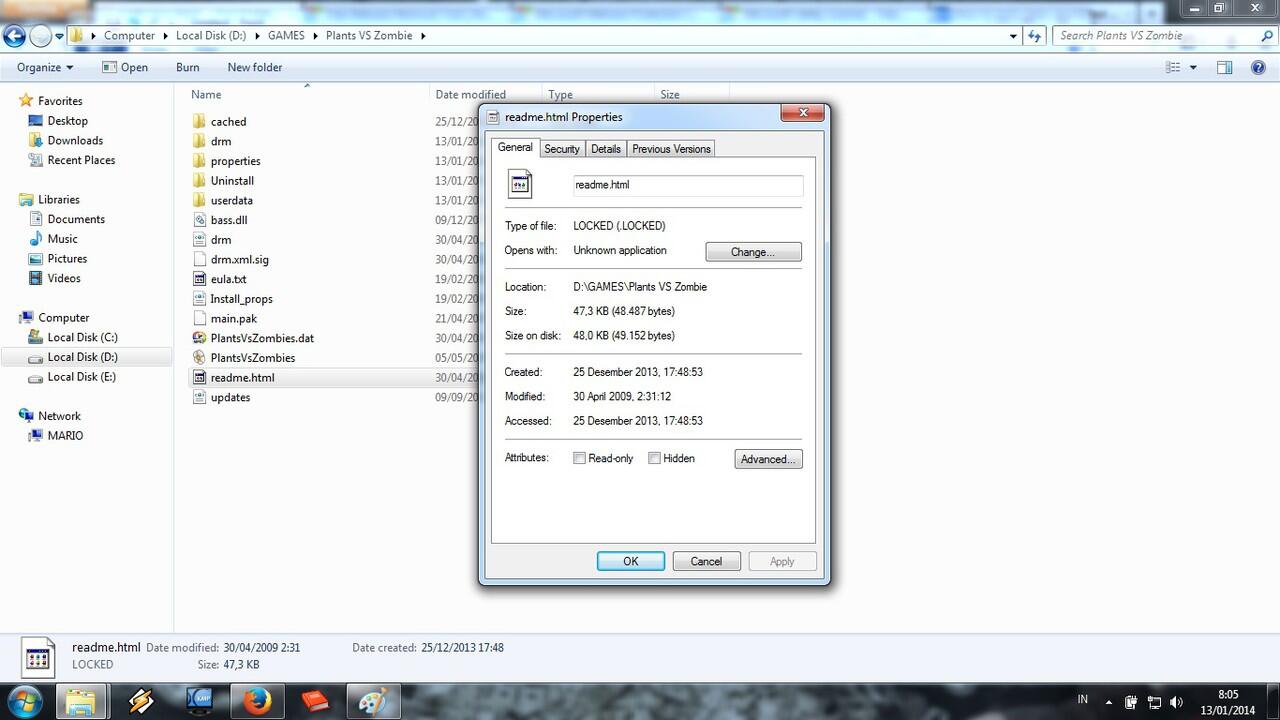The width and height of the screenshot is (1280, 720).
Task: Expand the address bar history dropdown
Action: coord(1013,35)
